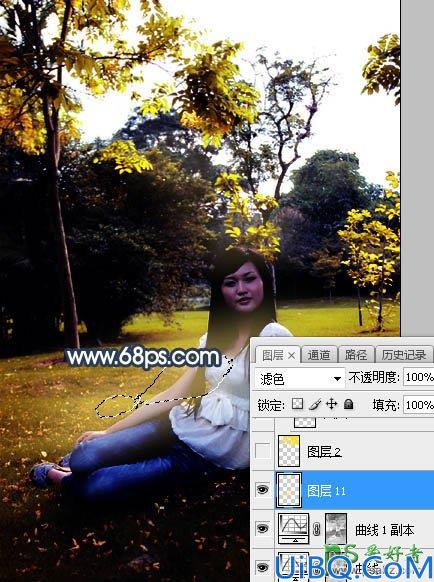434x582 pixels.
Task: Click the 不透明度 value field
Action: coord(418,377)
